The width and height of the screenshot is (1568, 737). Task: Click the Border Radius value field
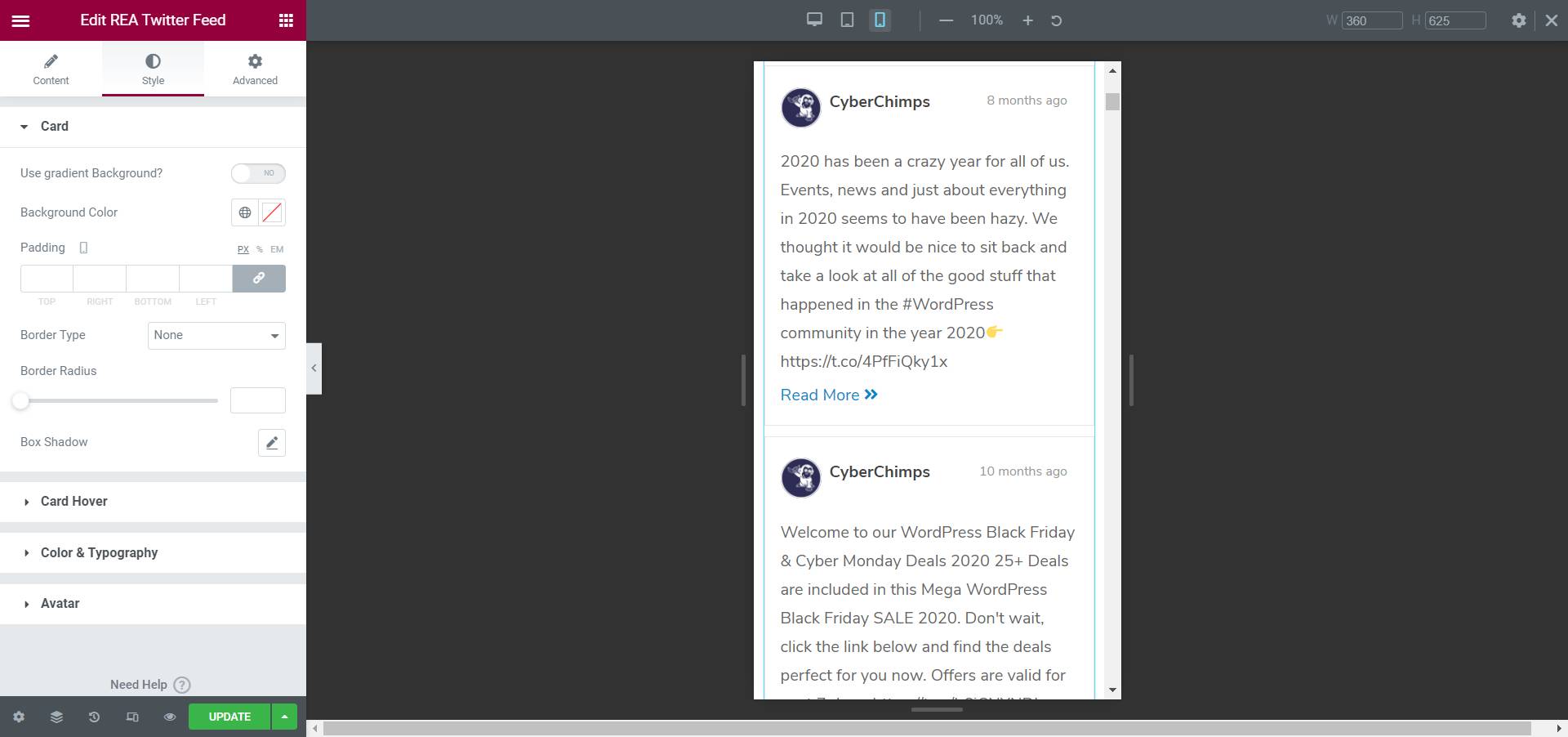tap(258, 400)
